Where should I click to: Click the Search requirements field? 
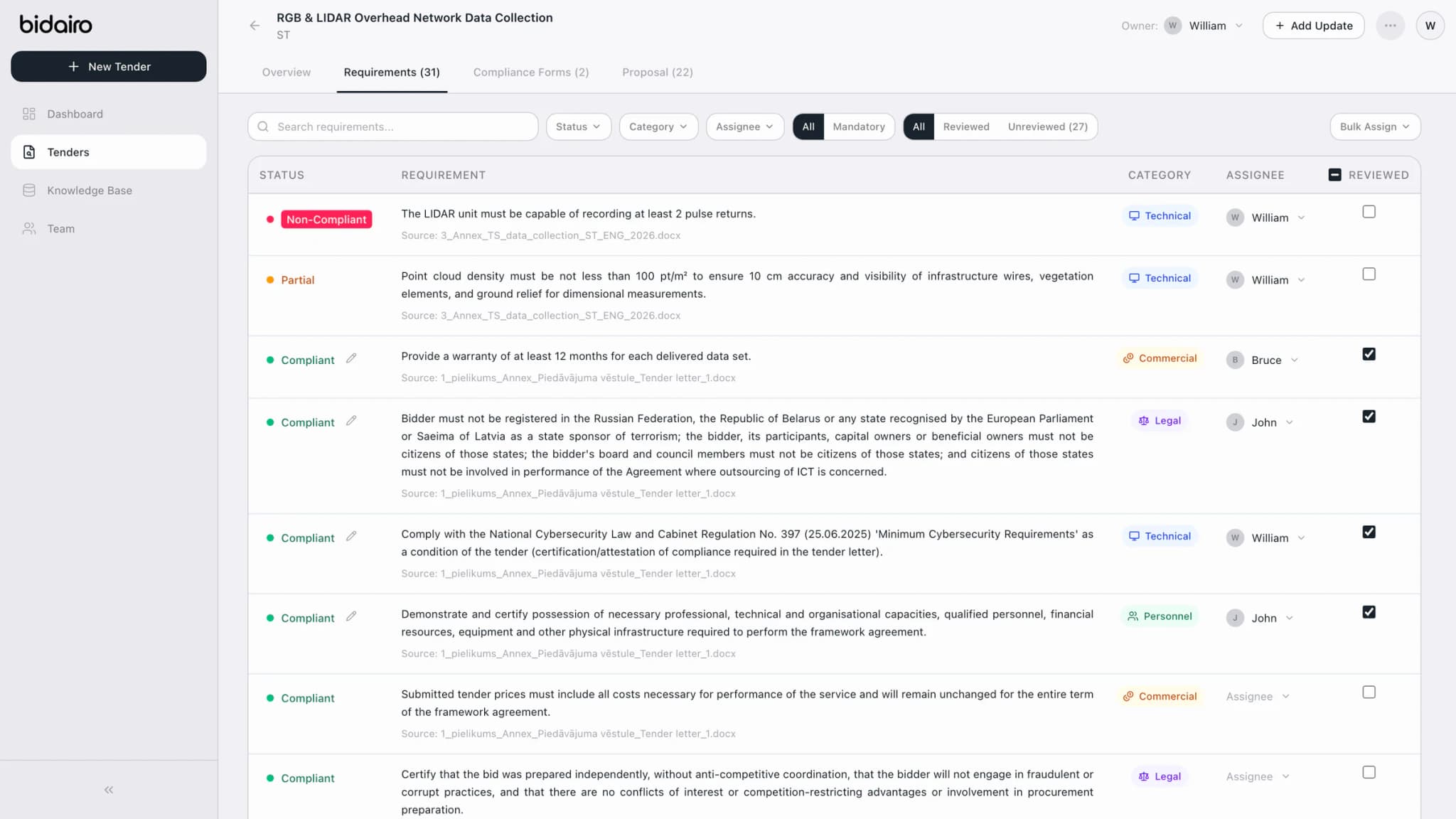click(392, 127)
